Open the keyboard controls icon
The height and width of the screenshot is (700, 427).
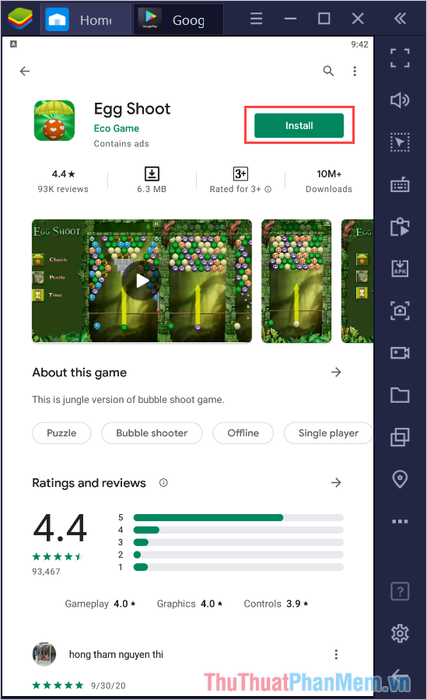coord(400,184)
